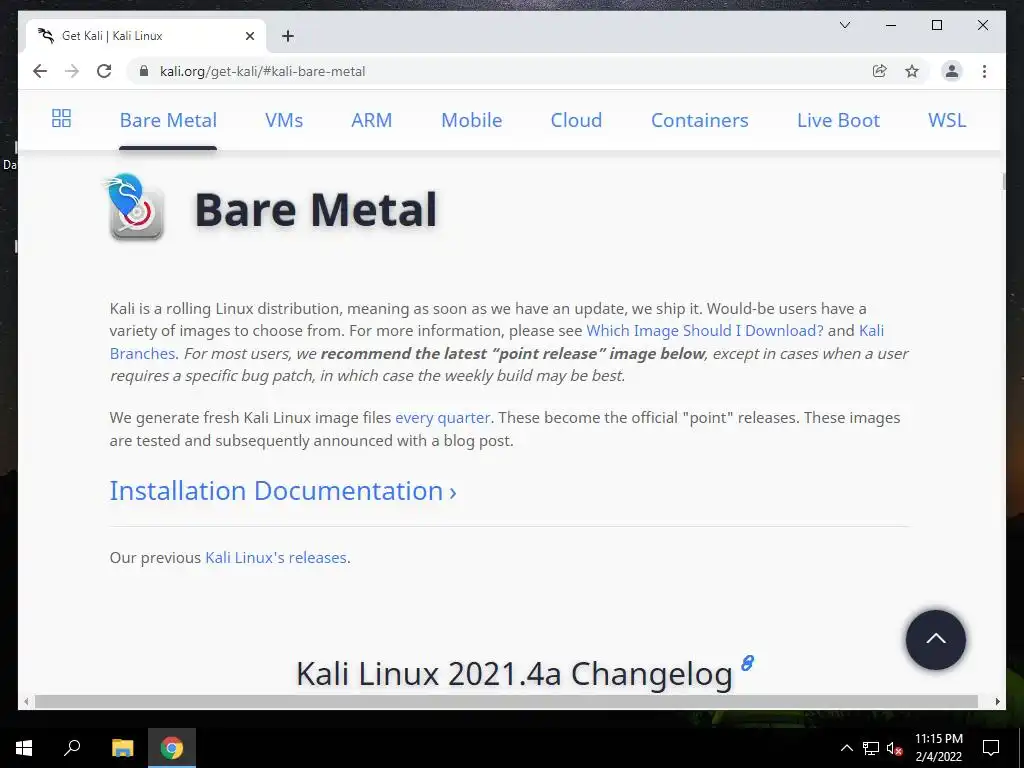
Task: Click the Bare Metal disk logo
Action: 135,207
